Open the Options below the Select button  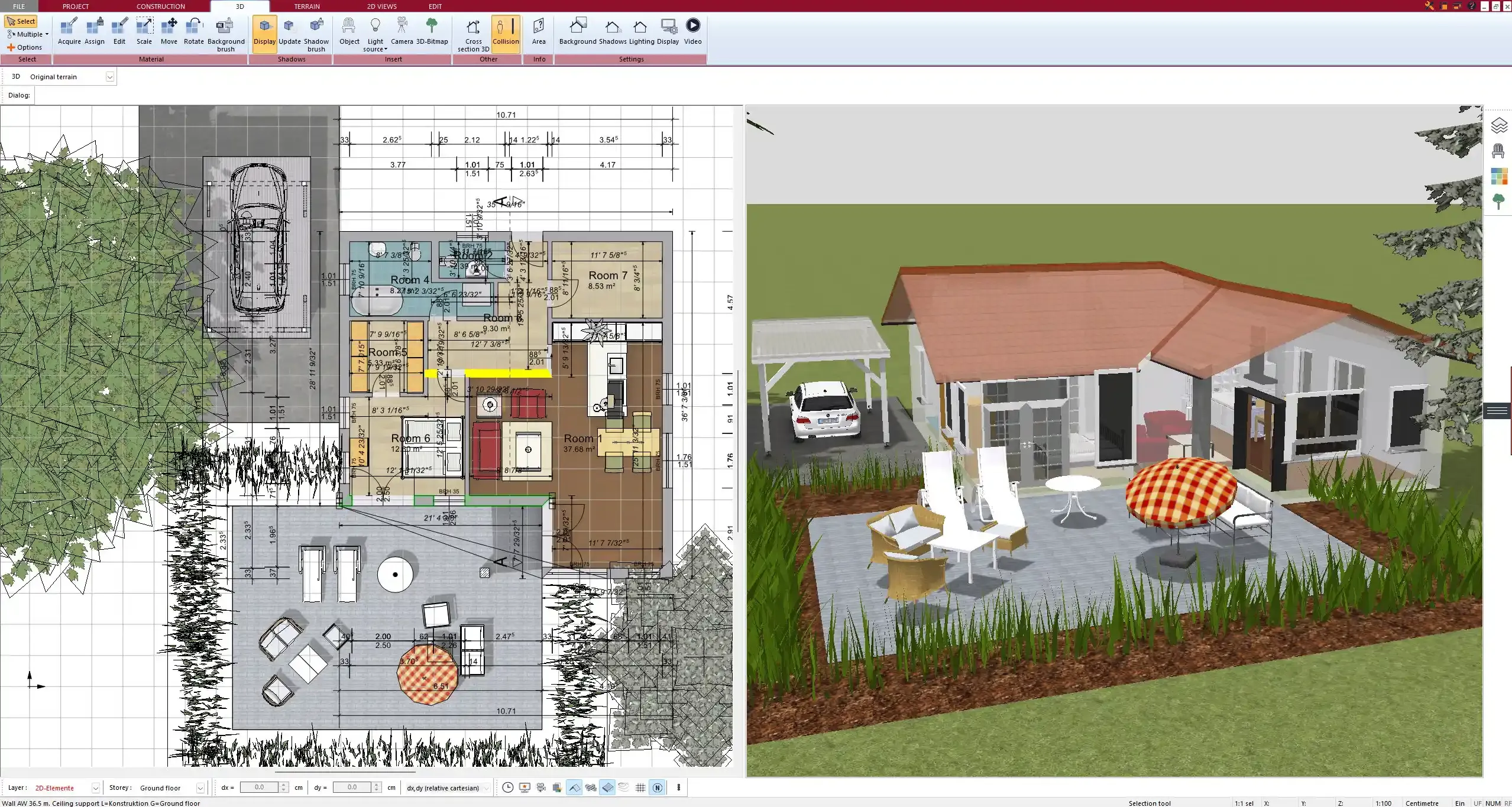click(x=25, y=47)
